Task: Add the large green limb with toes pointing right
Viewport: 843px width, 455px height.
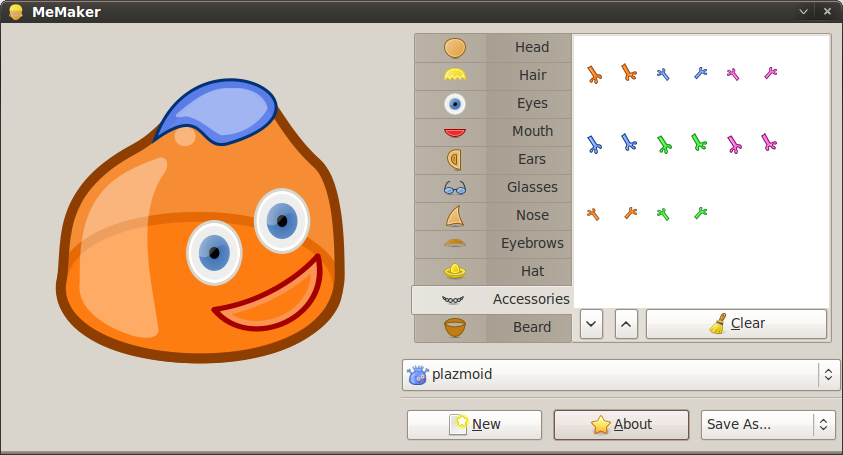Action: pyautogui.click(x=699, y=142)
